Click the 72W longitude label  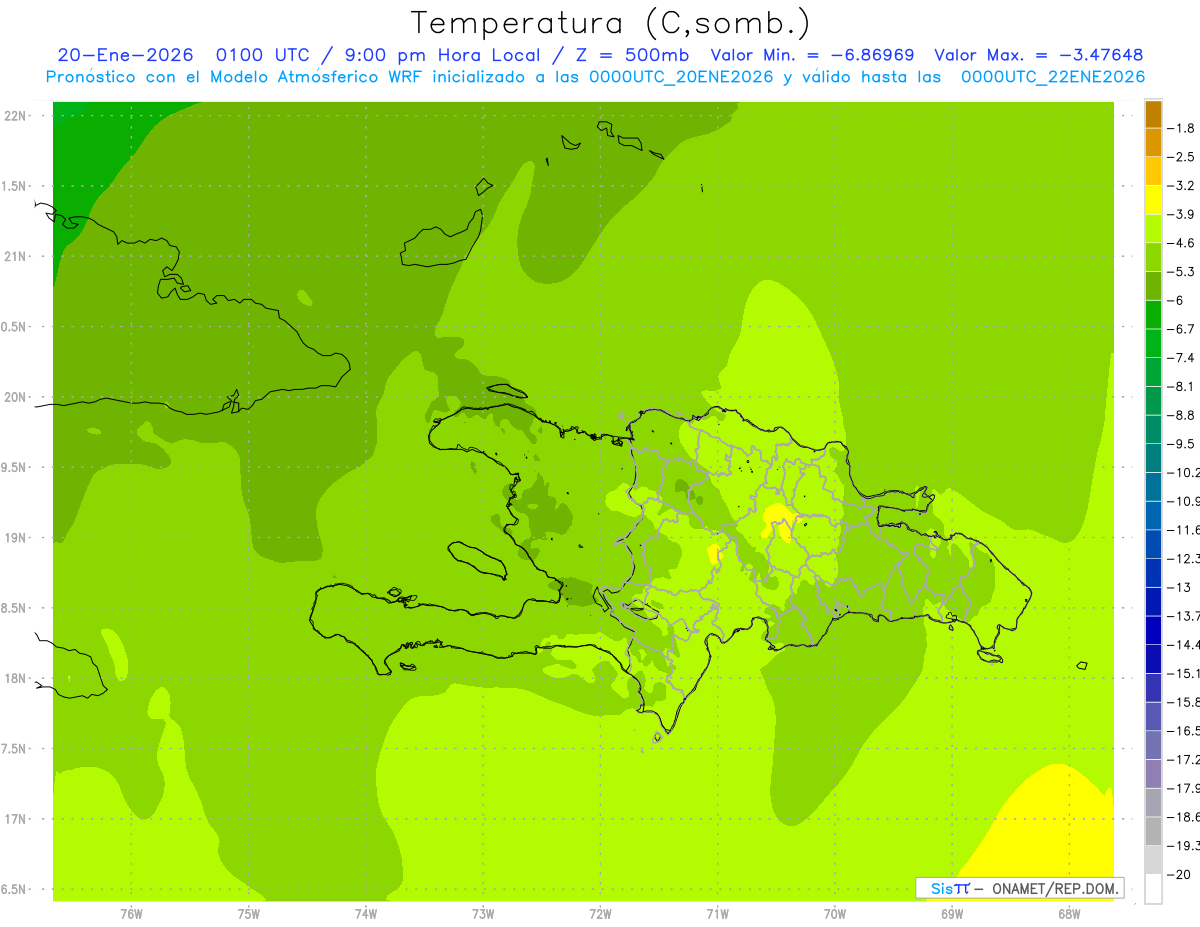click(x=600, y=913)
